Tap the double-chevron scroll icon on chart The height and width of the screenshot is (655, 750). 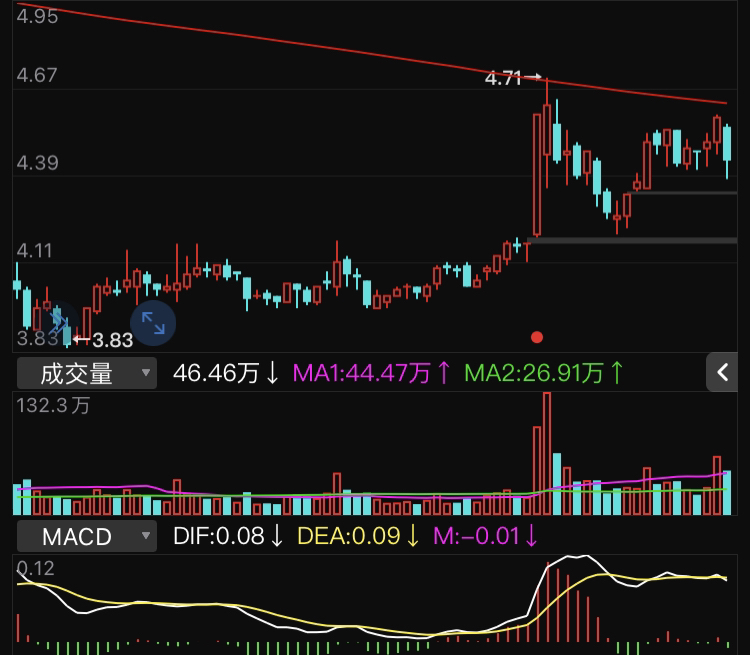(58, 322)
